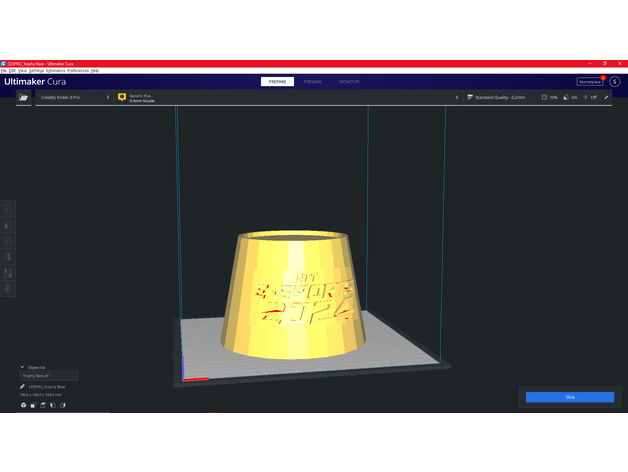Select the Move tool in left toolbar
The height and width of the screenshot is (472, 628).
click(x=10, y=208)
